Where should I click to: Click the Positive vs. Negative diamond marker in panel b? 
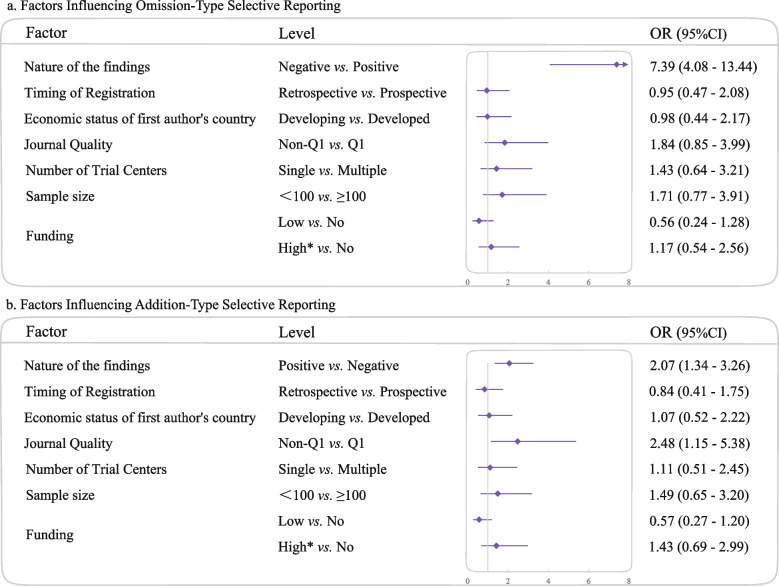click(509, 363)
